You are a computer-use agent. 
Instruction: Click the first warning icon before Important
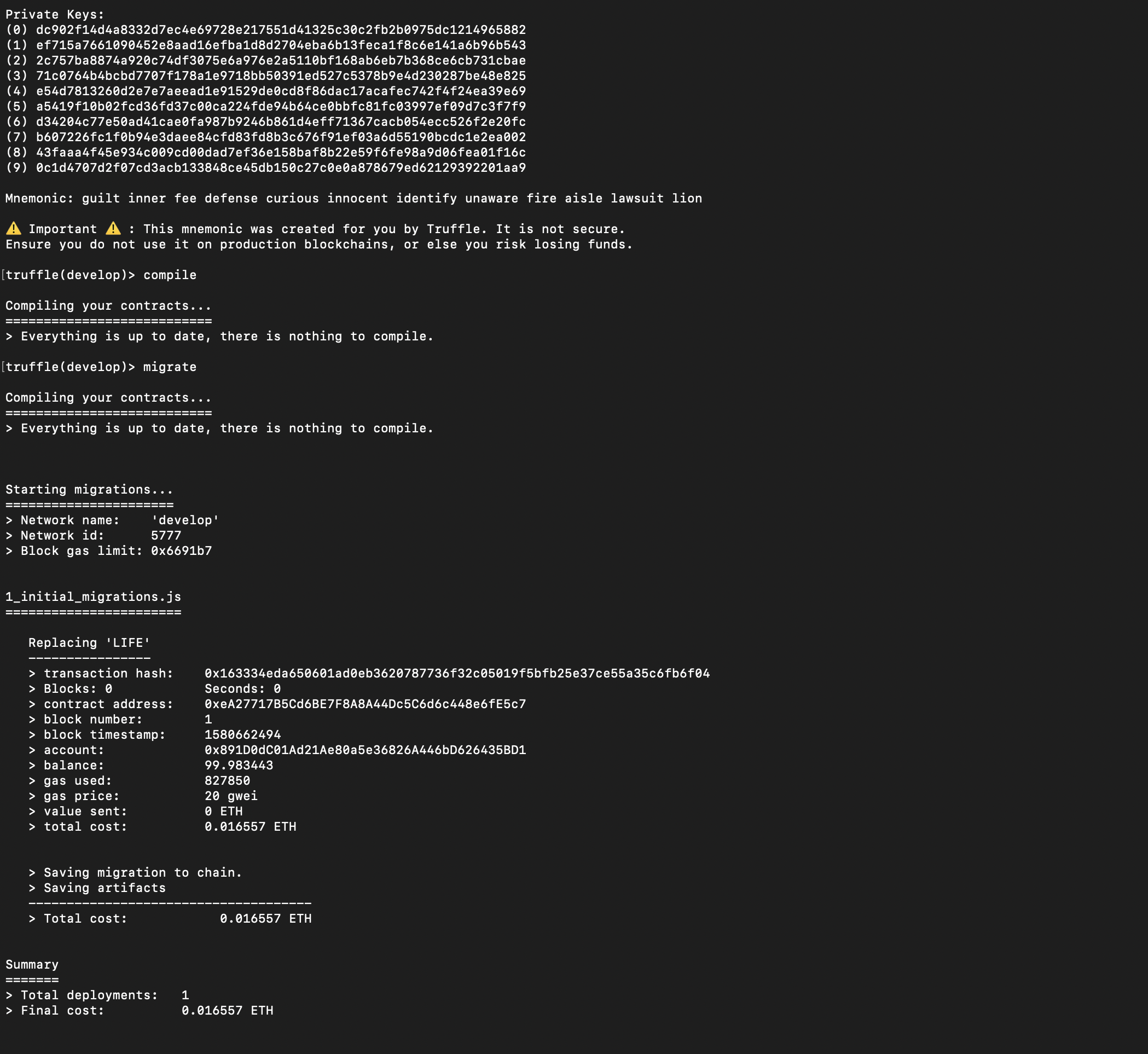[14, 229]
